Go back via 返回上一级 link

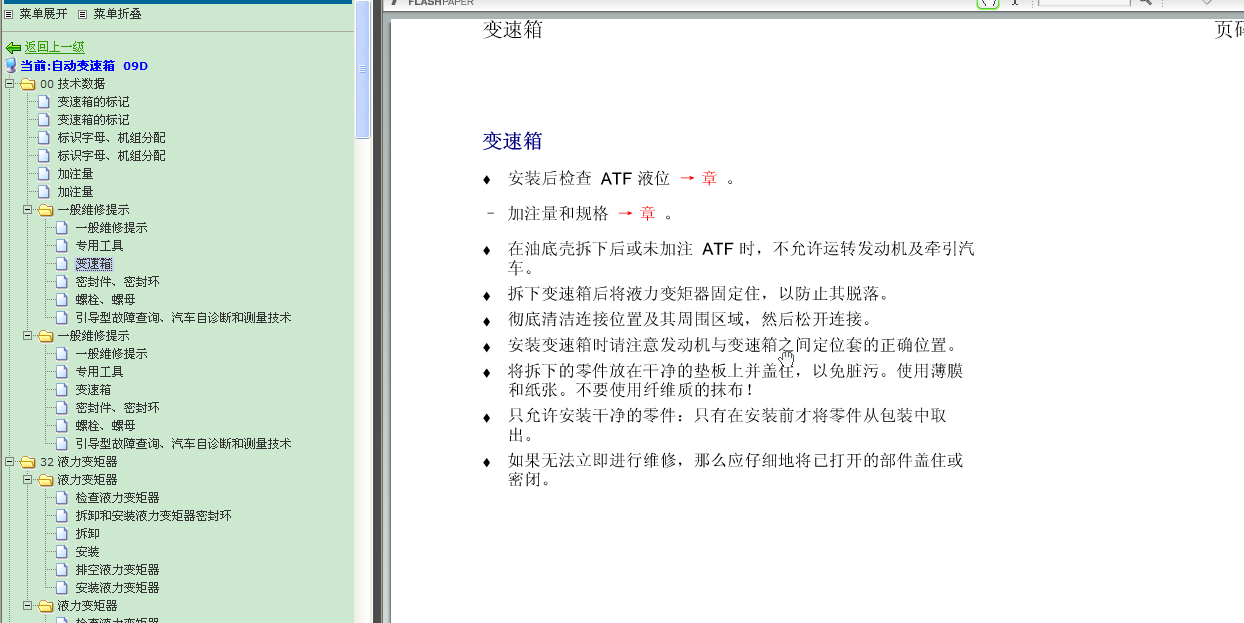(55, 47)
